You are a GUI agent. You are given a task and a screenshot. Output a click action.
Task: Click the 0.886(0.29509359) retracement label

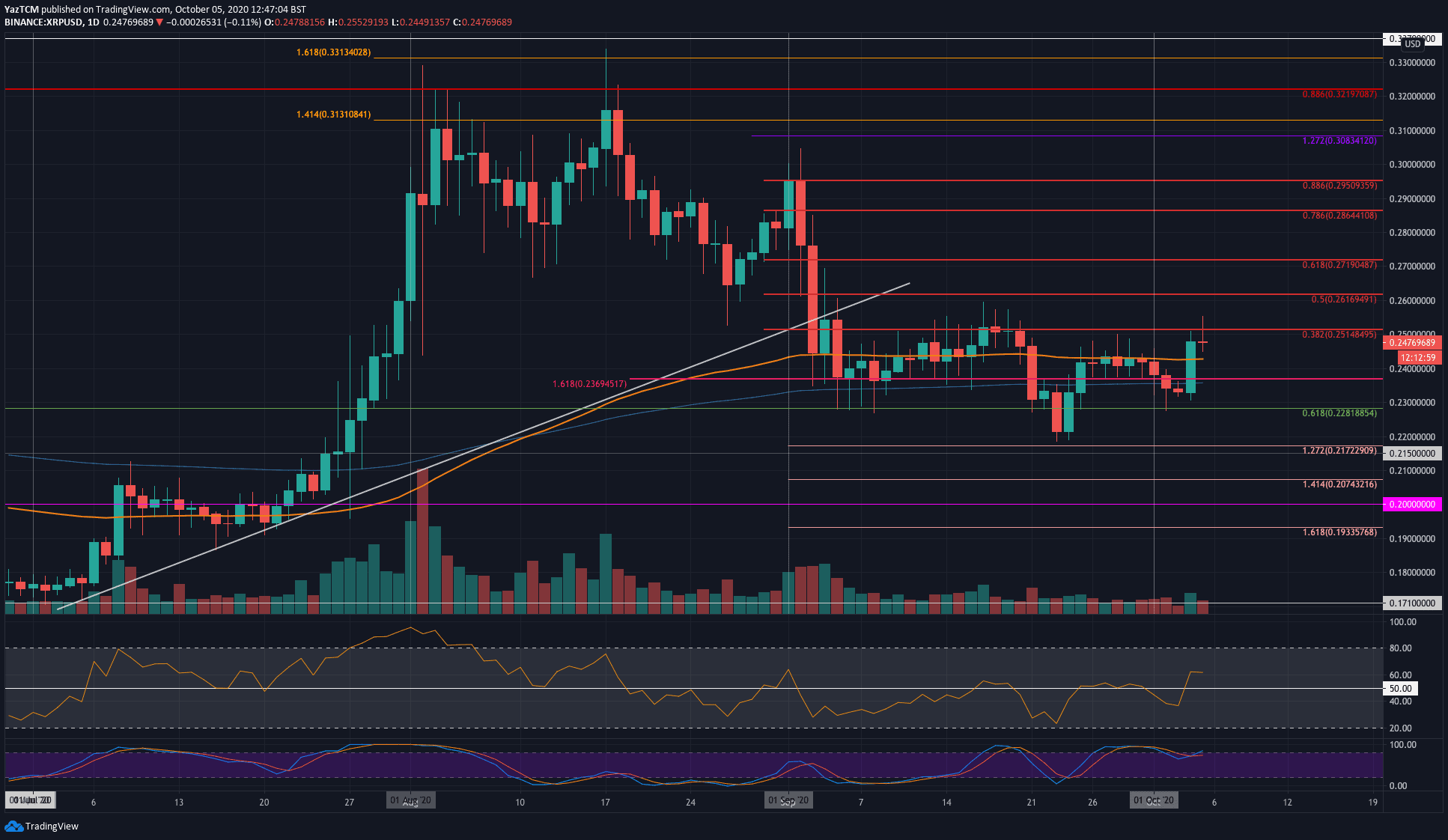point(1339,186)
